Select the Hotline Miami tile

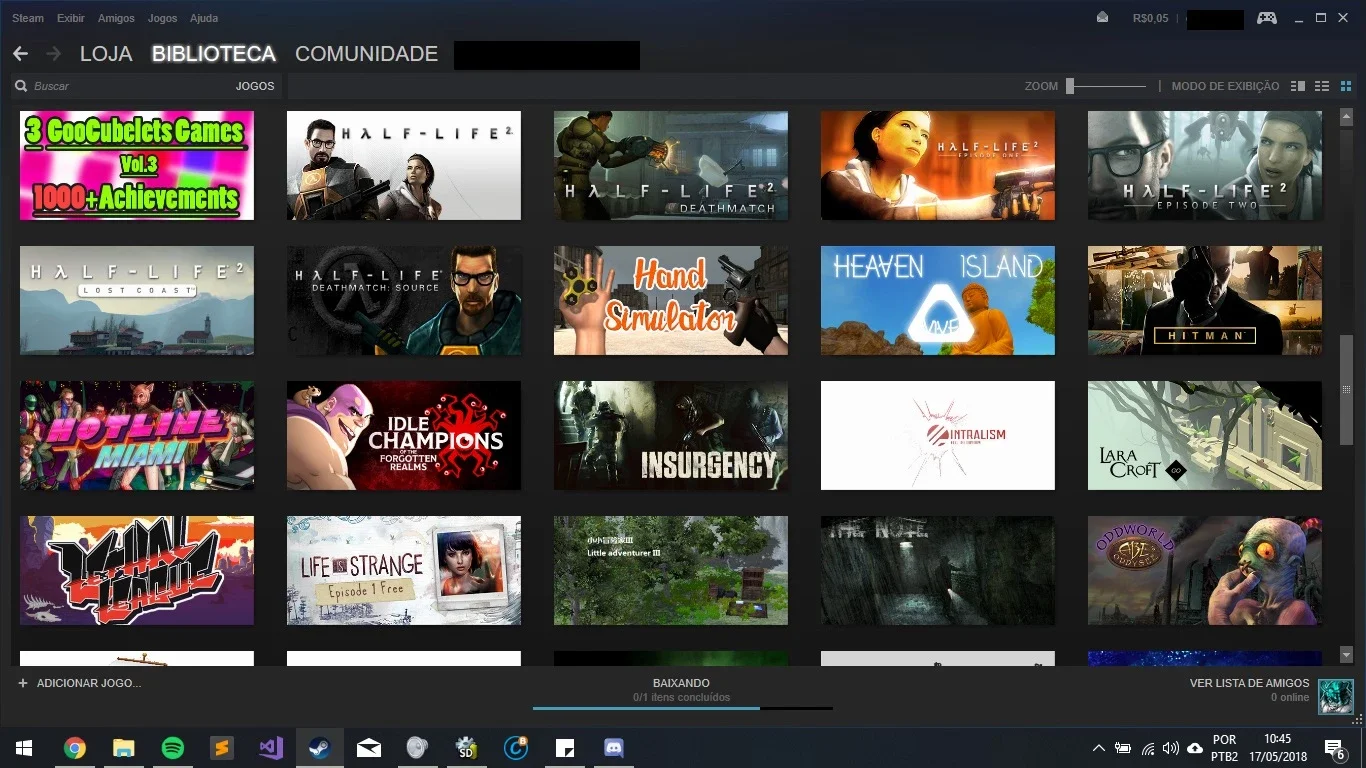coord(137,435)
